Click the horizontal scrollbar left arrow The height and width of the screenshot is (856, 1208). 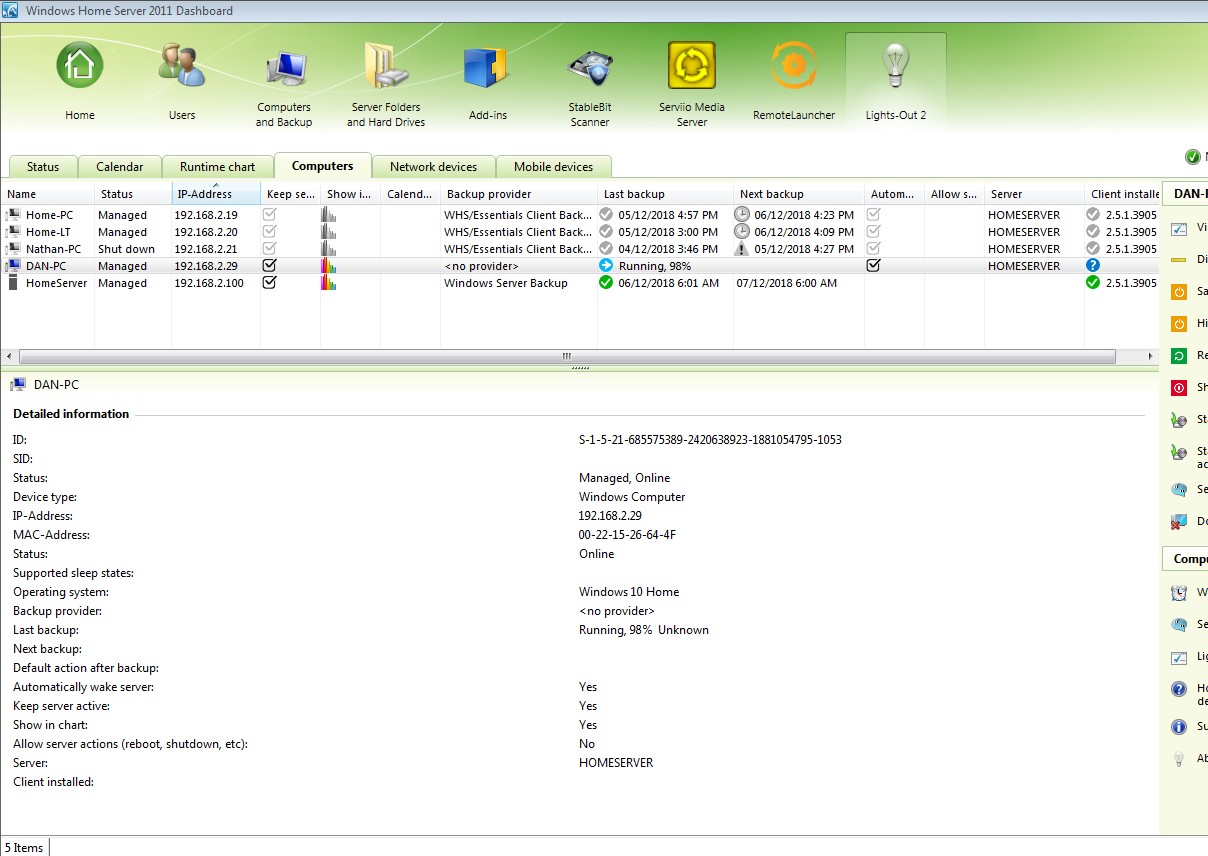pyautogui.click(x=10, y=356)
